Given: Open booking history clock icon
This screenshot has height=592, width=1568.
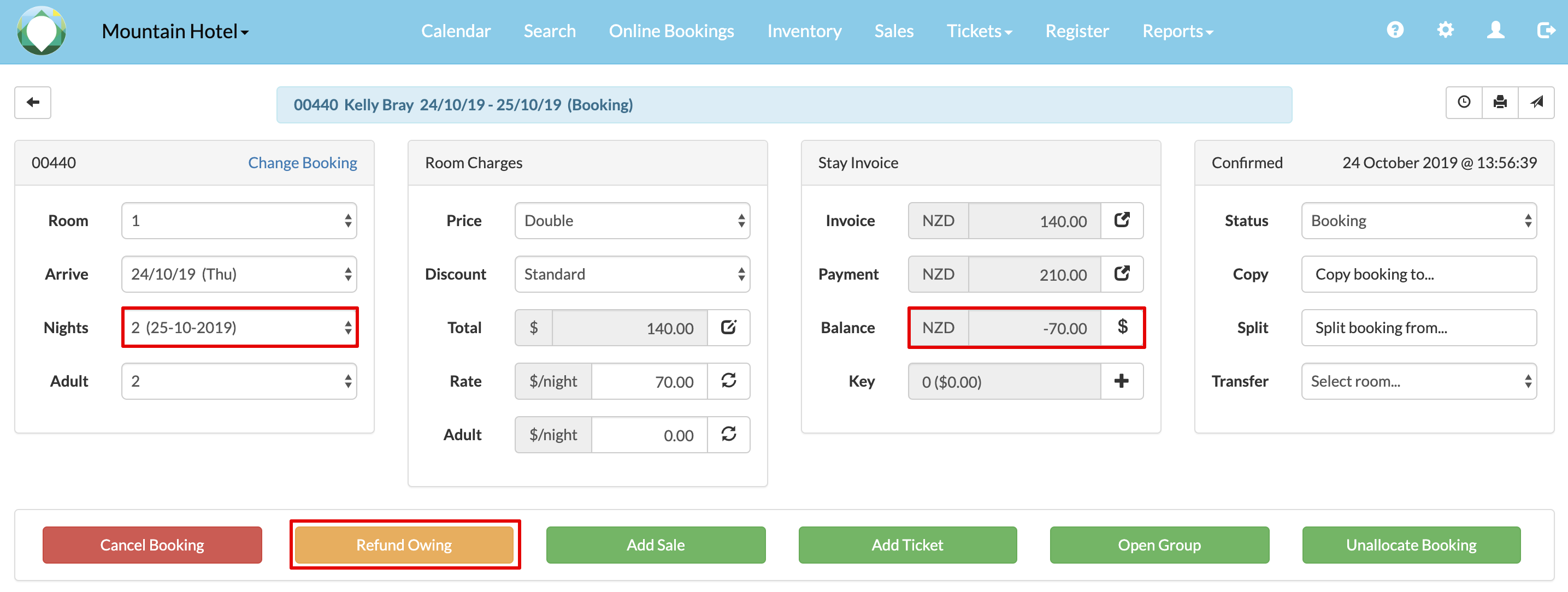Looking at the screenshot, I should pos(1463,102).
